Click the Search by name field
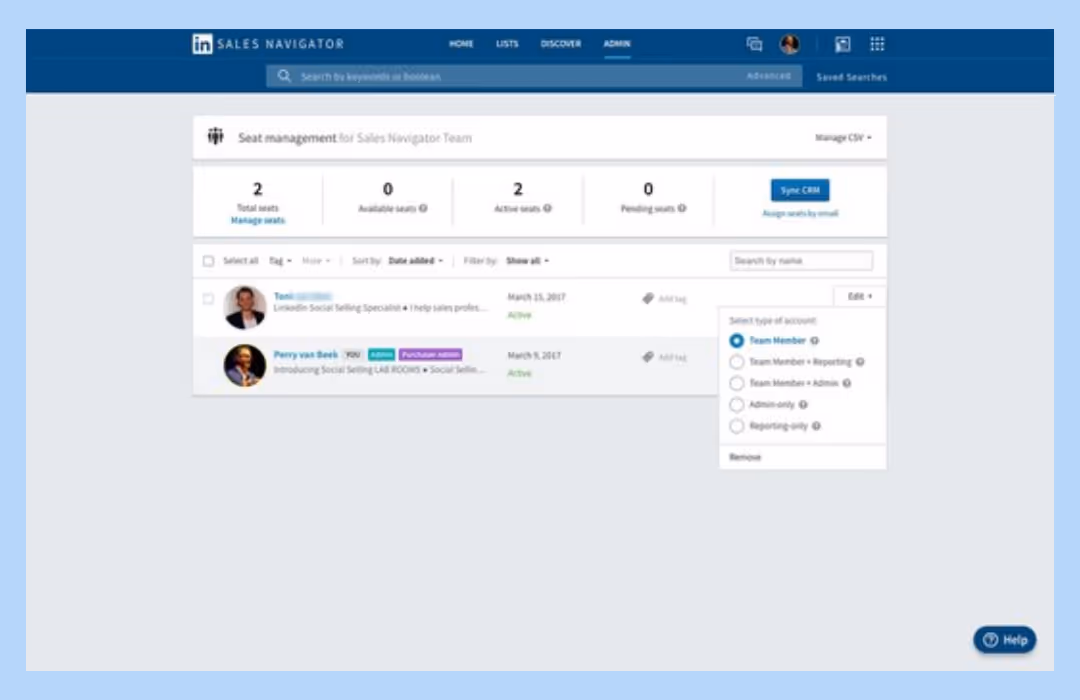The height and width of the screenshot is (700, 1080). pos(801,260)
